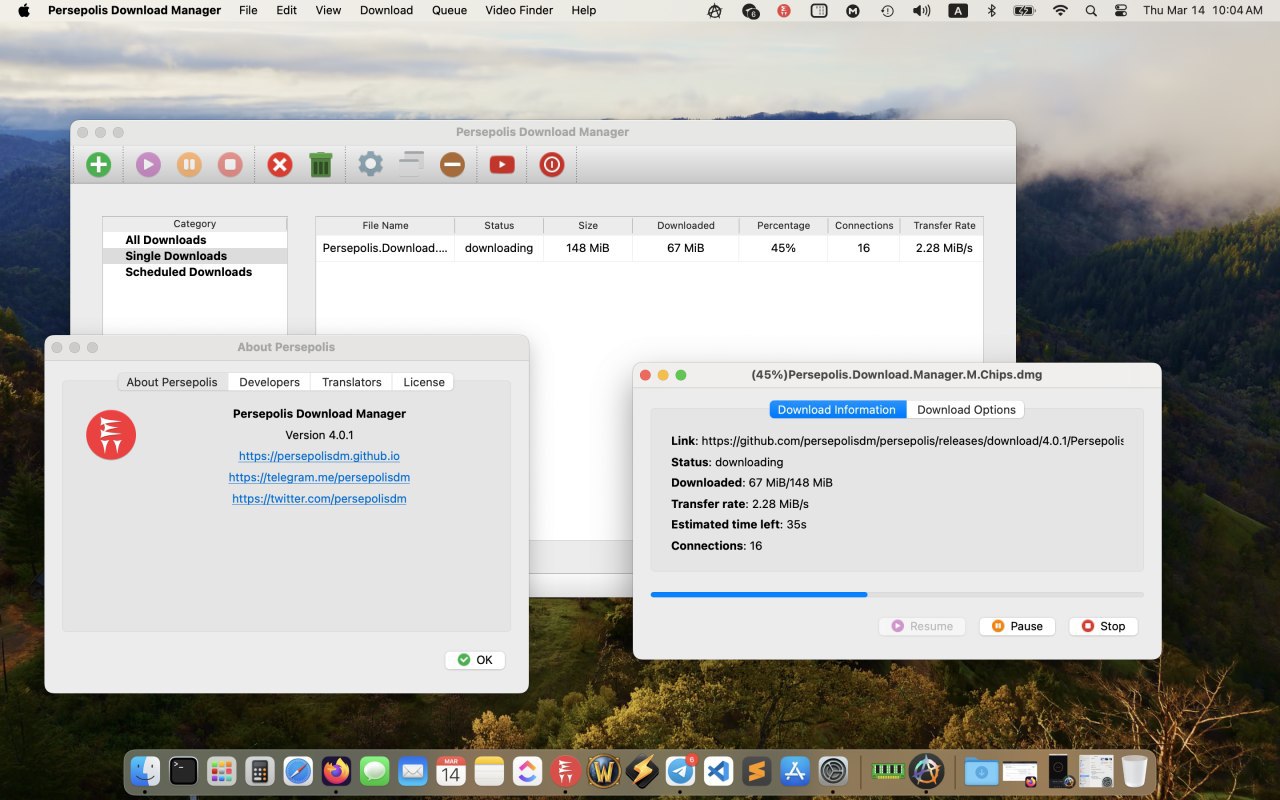Sort by the Status column header

point(499,225)
